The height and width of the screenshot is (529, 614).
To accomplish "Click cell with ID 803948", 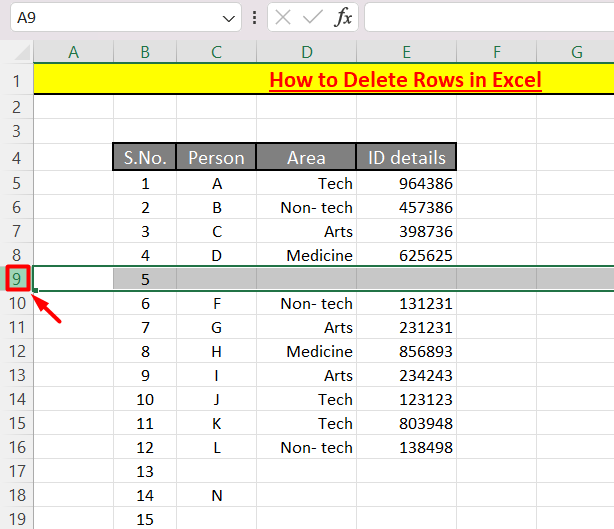I will point(406,423).
